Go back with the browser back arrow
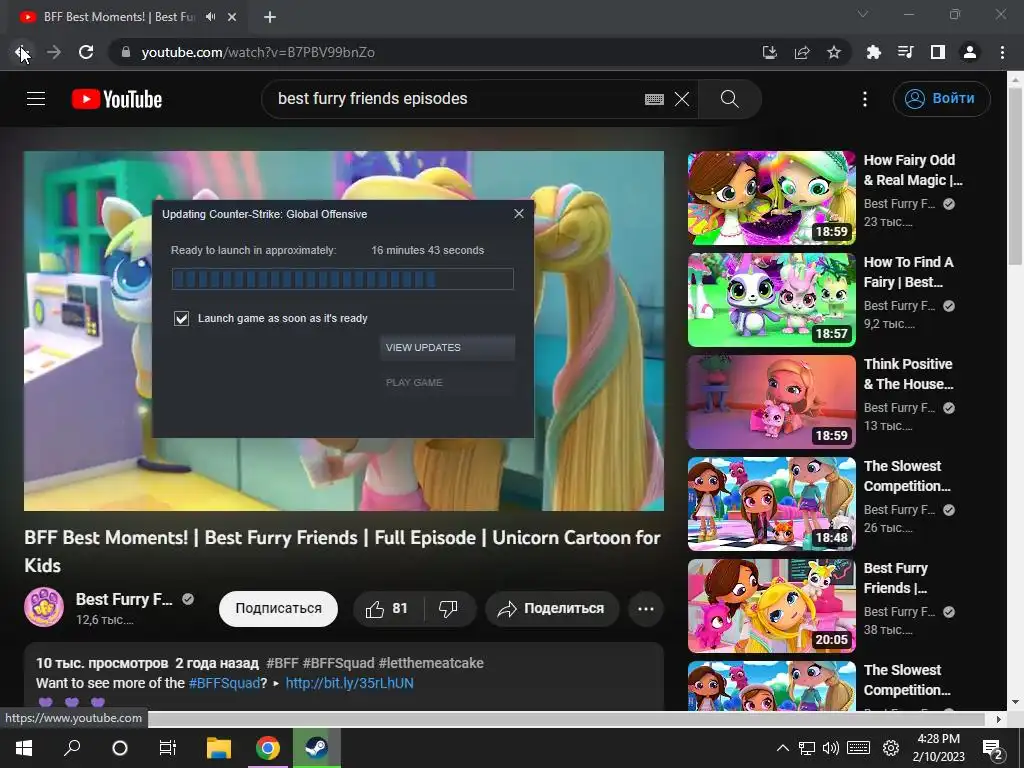This screenshot has width=1024, height=768. click(x=22, y=52)
